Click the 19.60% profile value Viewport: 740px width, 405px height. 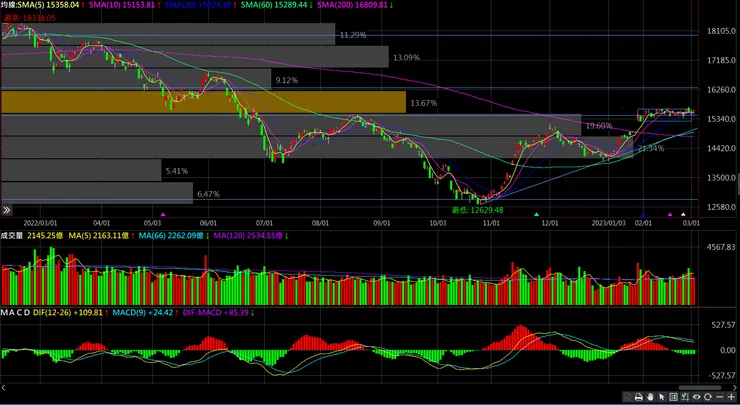[599, 126]
